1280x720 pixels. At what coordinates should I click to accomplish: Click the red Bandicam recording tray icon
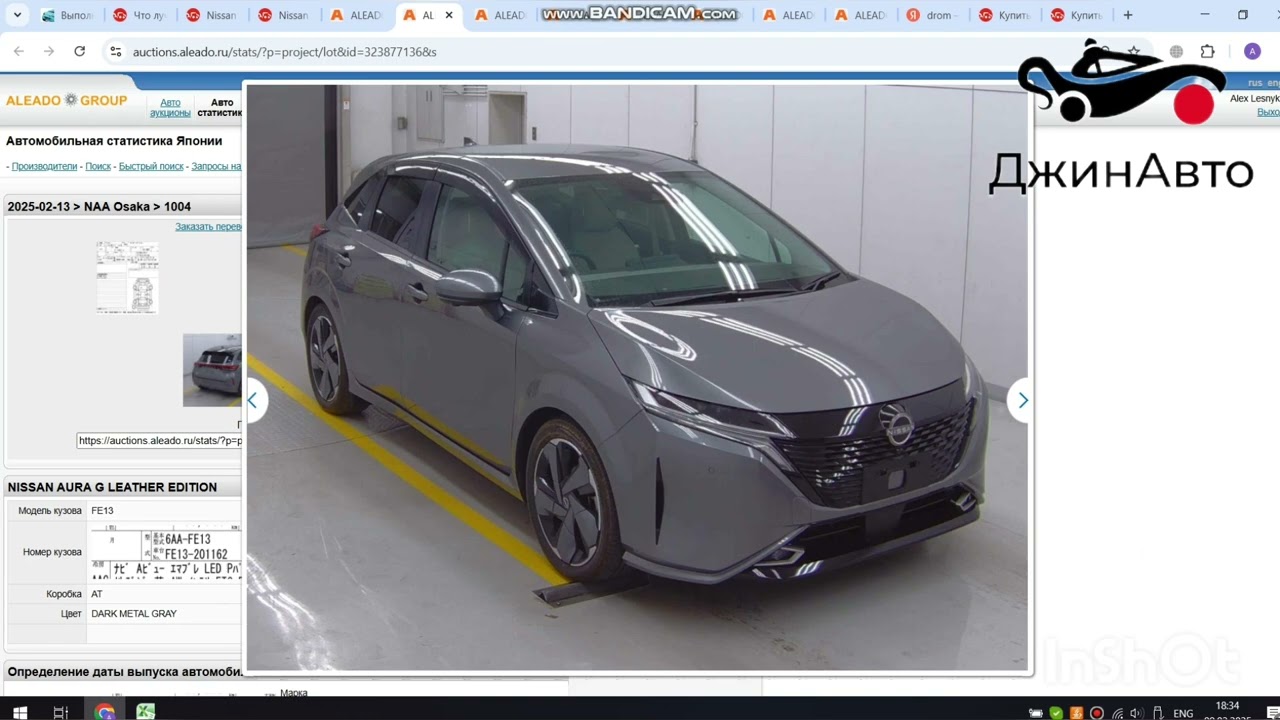click(x=1097, y=713)
